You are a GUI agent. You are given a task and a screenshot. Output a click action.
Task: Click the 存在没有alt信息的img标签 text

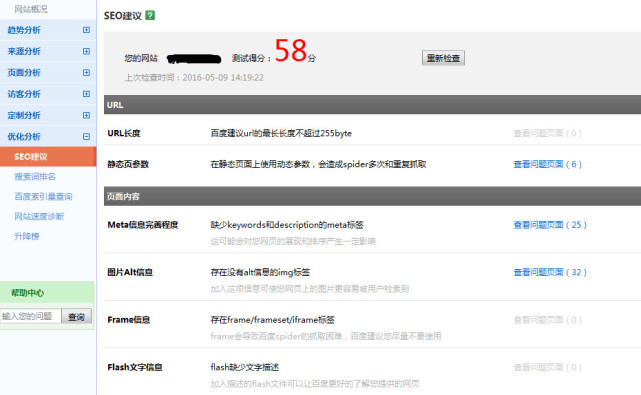[x=260, y=272]
